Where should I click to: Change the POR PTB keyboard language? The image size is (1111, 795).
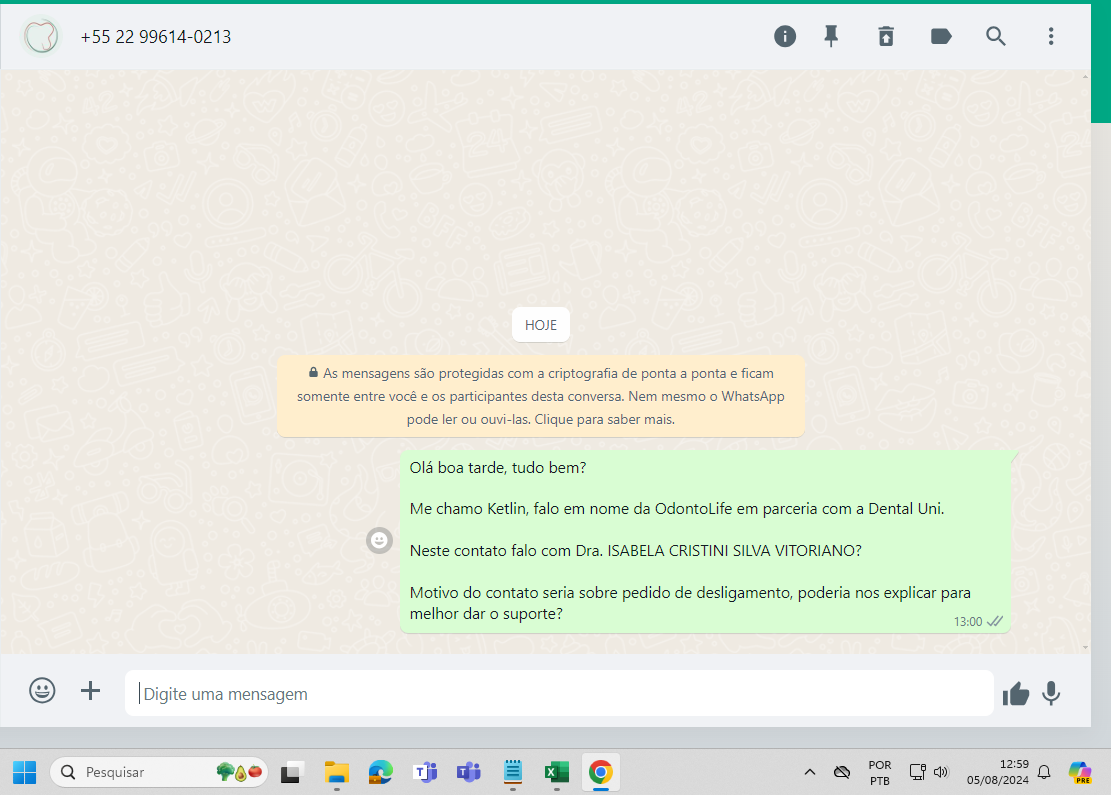click(880, 772)
